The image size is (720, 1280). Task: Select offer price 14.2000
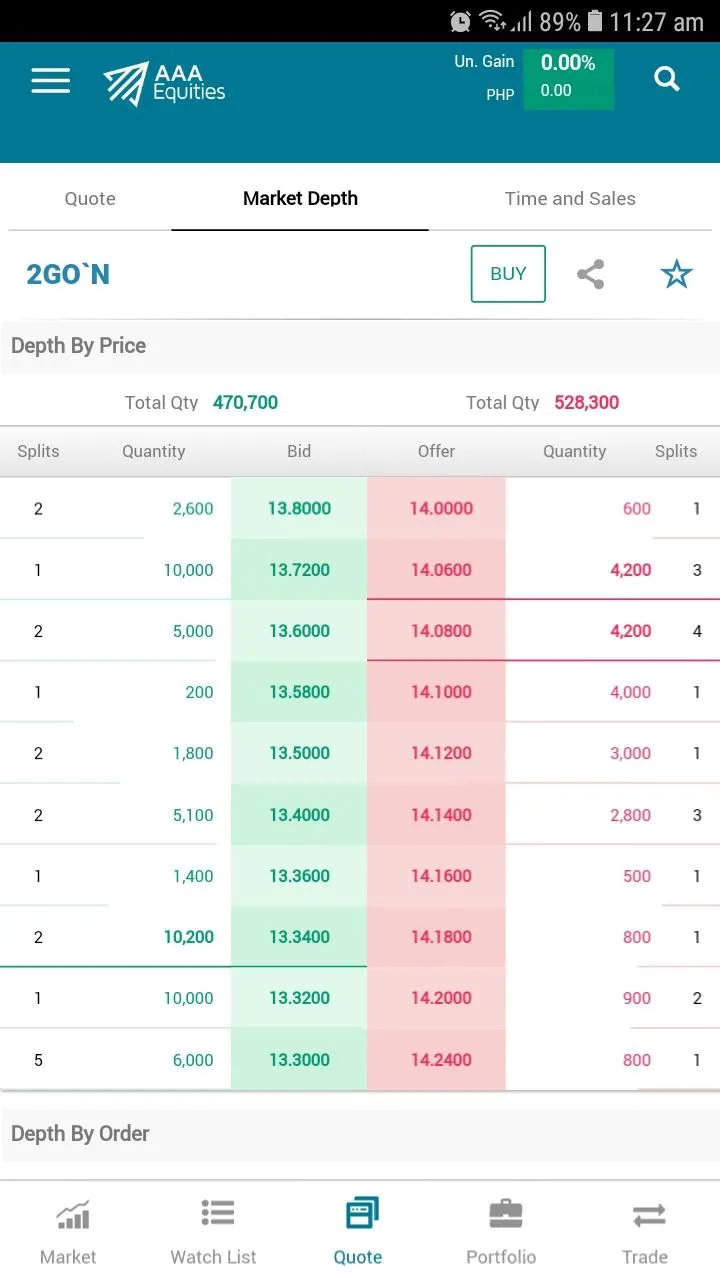pos(437,998)
